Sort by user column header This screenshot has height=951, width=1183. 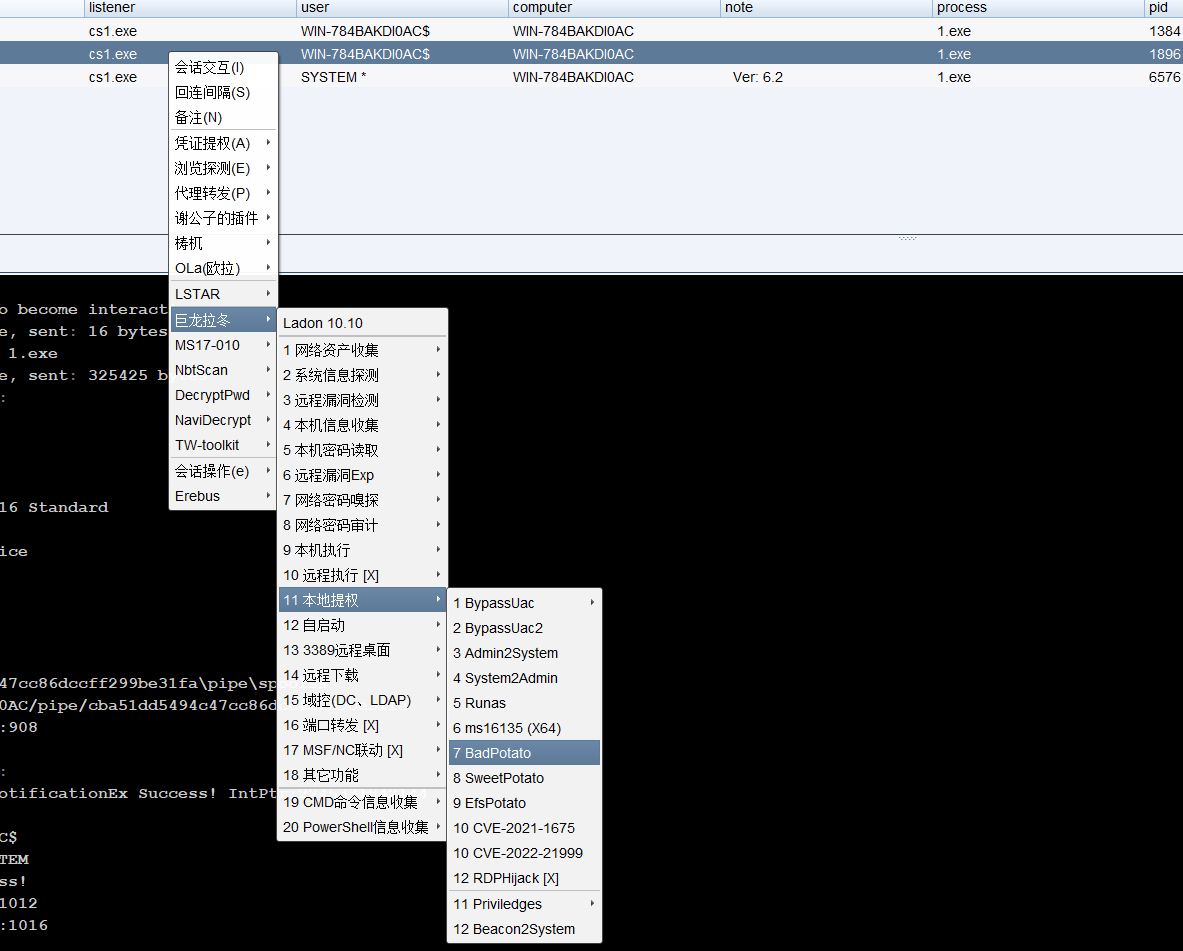pyautogui.click(x=402, y=8)
